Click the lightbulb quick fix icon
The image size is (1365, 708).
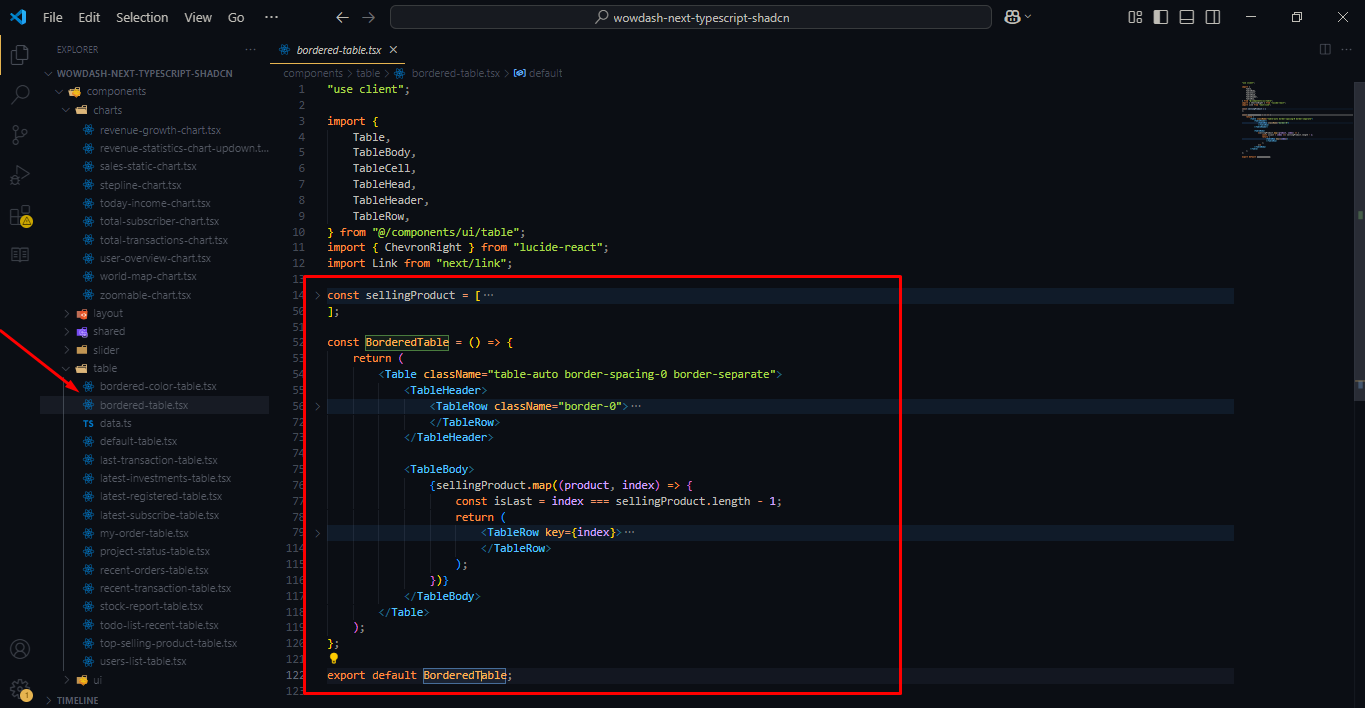pos(333,658)
